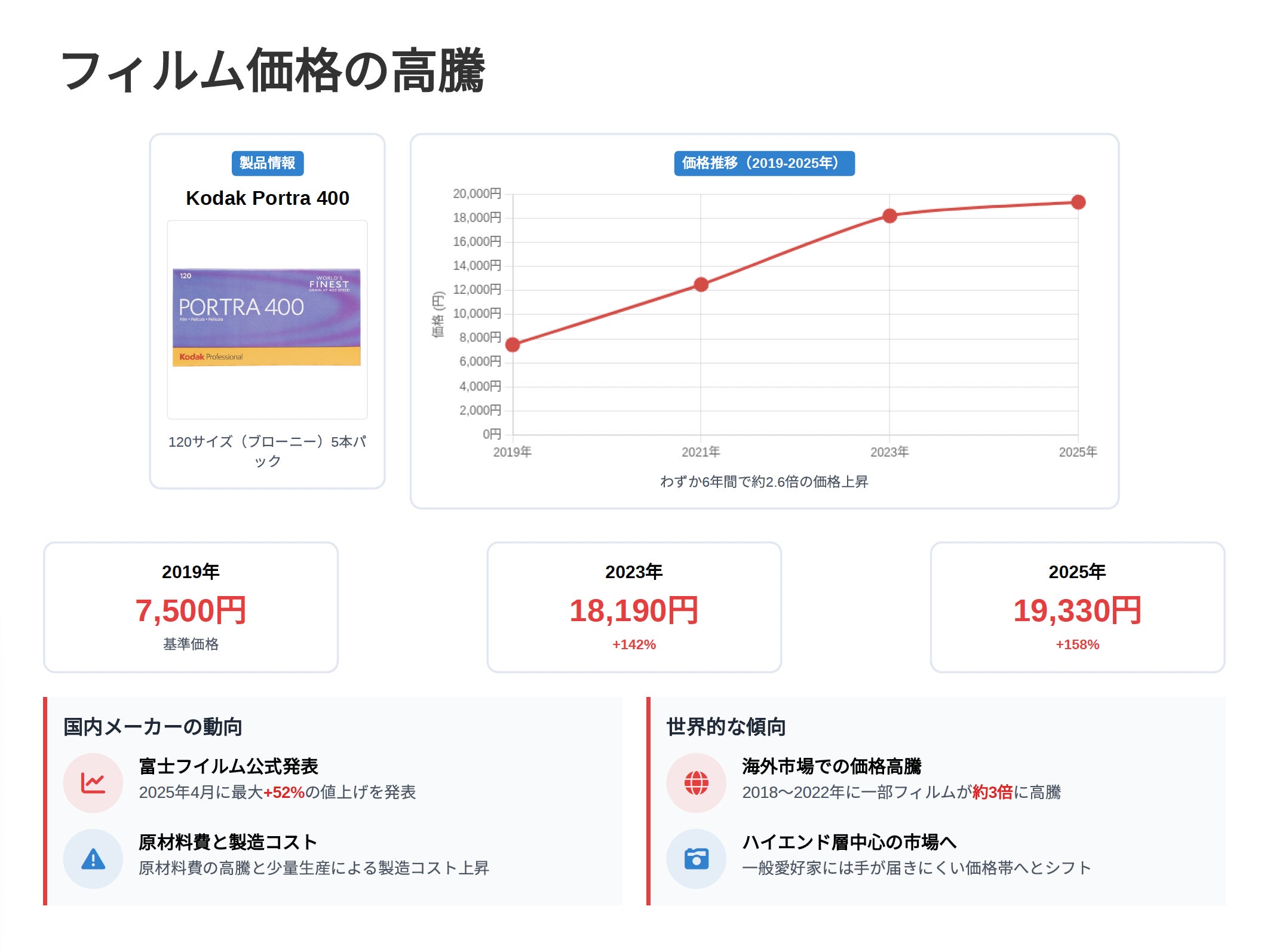The width and height of the screenshot is (1270, 952).
Task: Click the 富士フイルム公式発表 heading
Action: pos(228,766)
